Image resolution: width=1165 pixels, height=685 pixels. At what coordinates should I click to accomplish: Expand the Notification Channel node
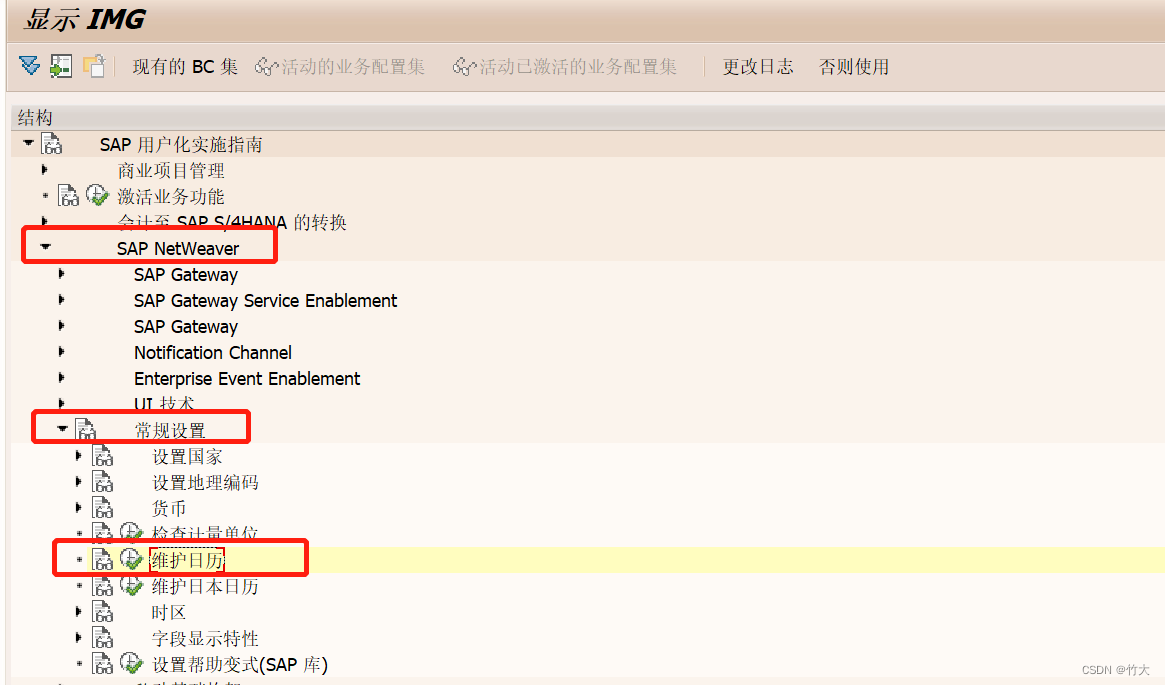pyautogui.click(x=62, y=351)
